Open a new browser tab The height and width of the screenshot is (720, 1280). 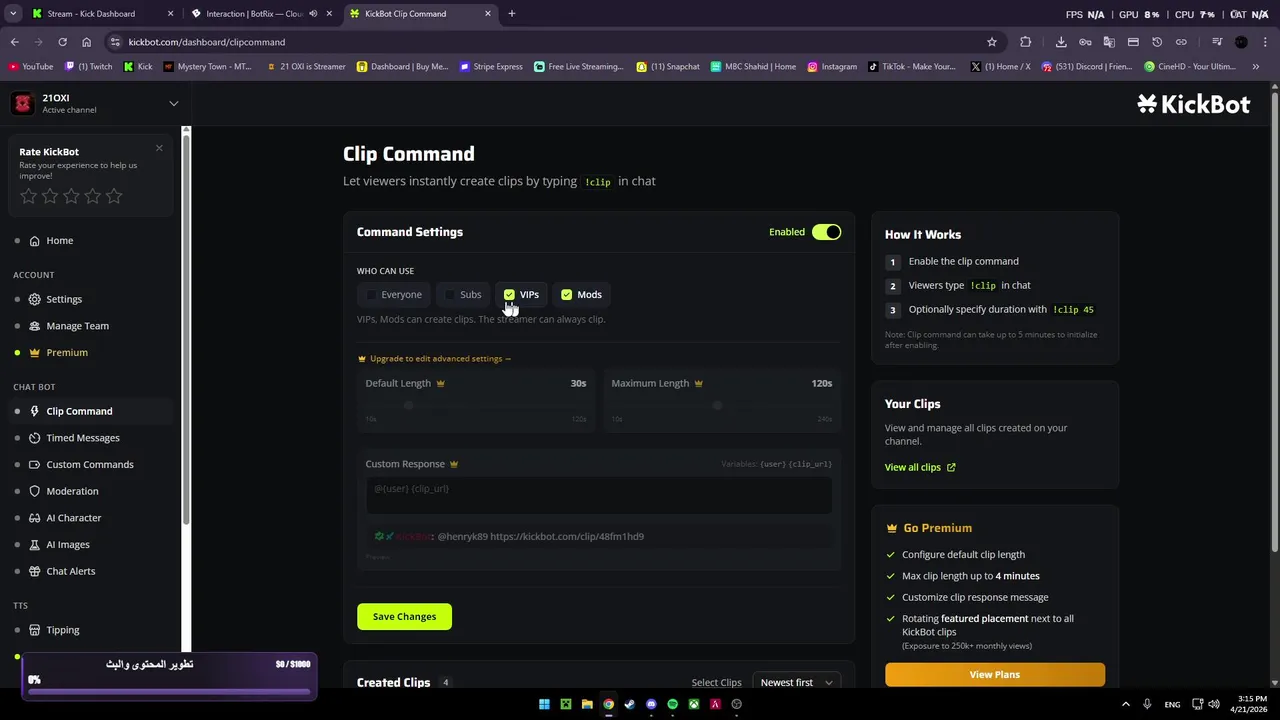(512, 14)
